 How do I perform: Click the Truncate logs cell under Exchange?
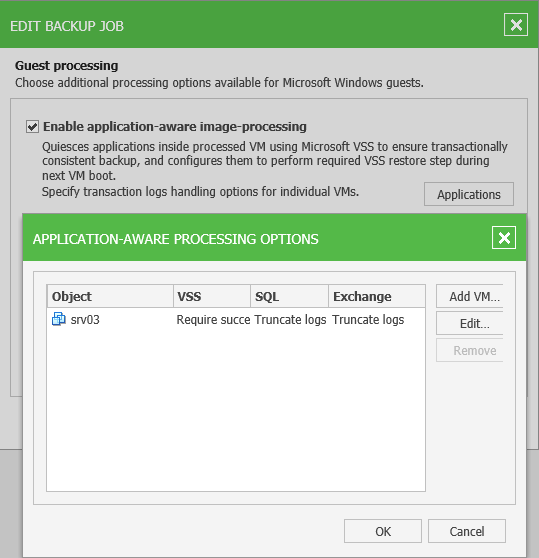point(368,320)
